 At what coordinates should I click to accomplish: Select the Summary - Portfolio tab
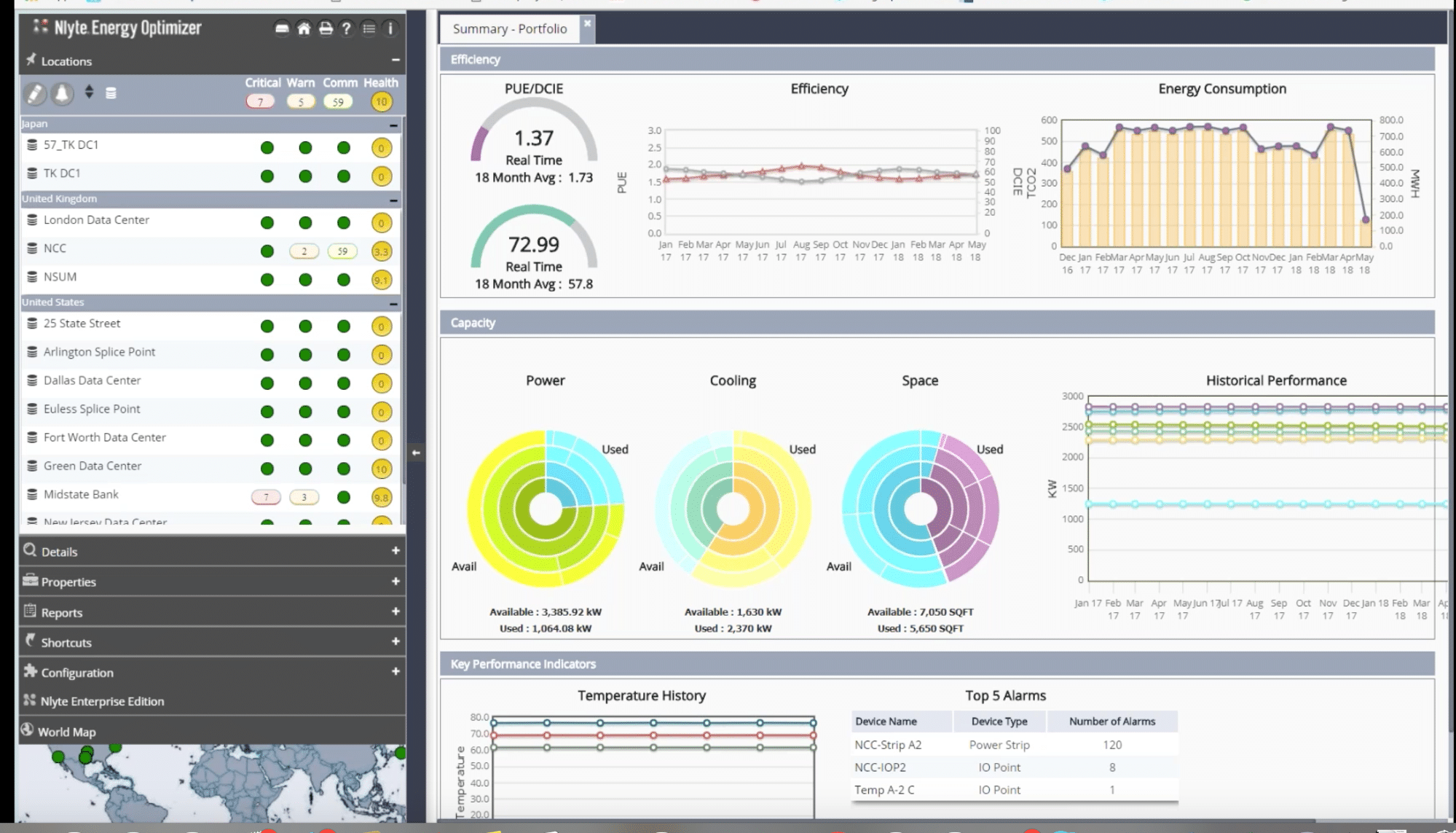(510, 28)
